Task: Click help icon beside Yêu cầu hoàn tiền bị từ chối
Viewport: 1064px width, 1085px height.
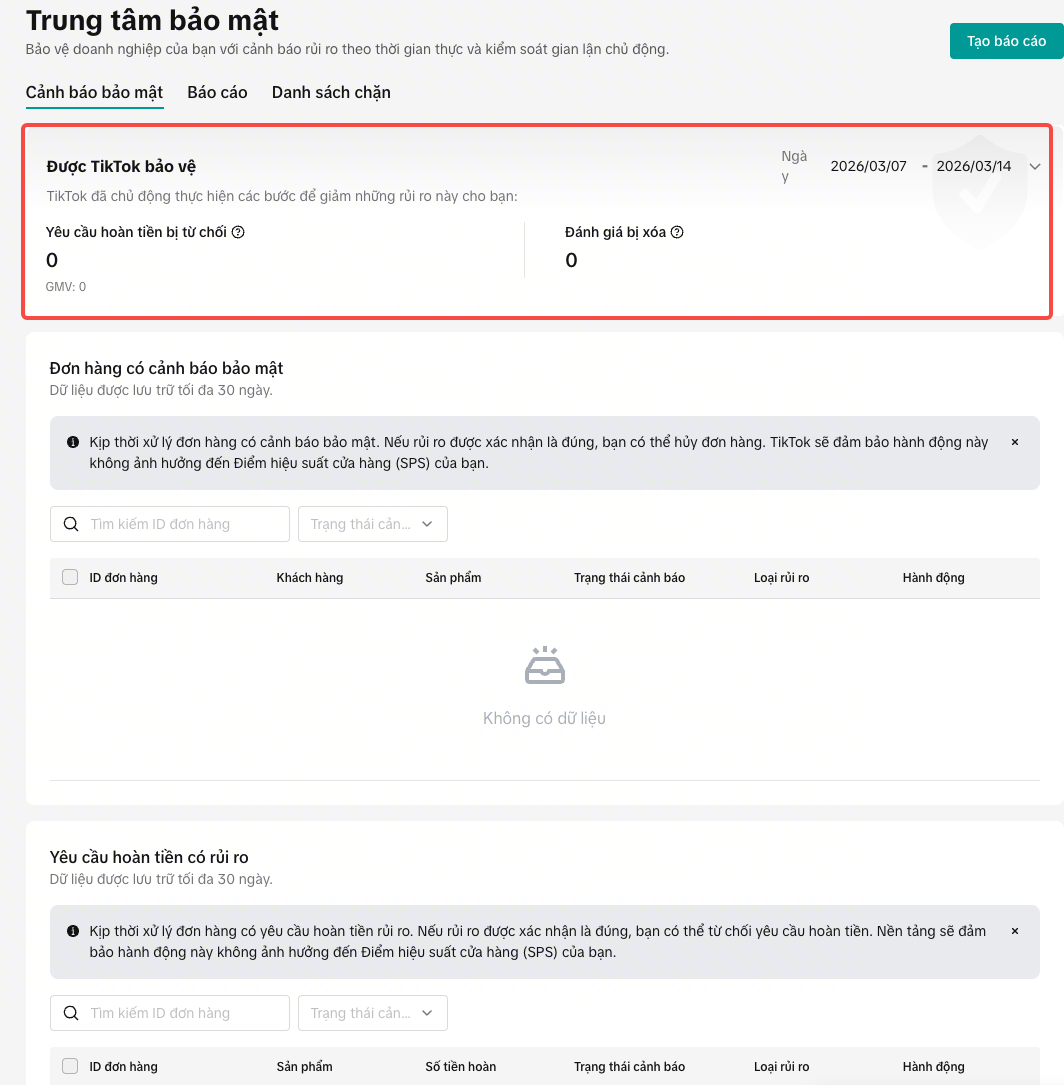Action: (238, 232)
